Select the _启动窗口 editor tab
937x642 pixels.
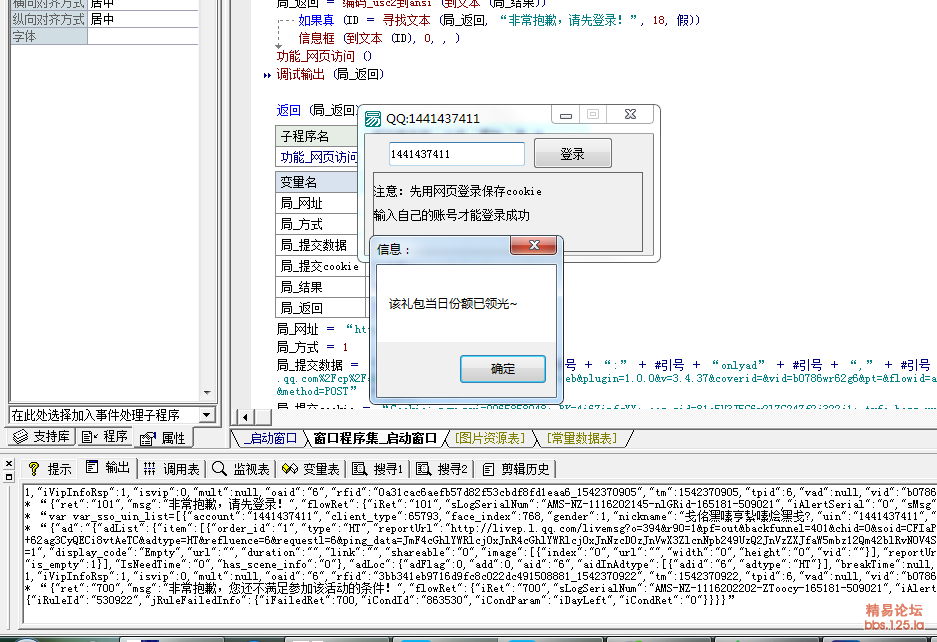coord(269,438)
